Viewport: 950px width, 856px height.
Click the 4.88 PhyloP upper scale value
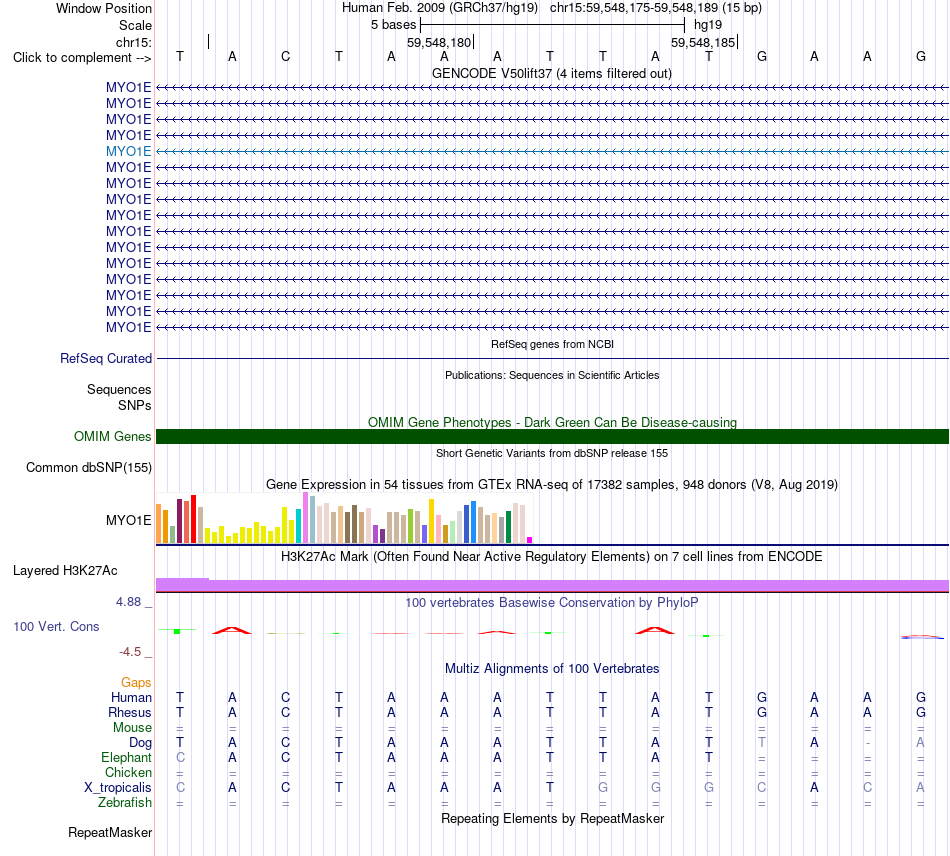coord(128,602)
